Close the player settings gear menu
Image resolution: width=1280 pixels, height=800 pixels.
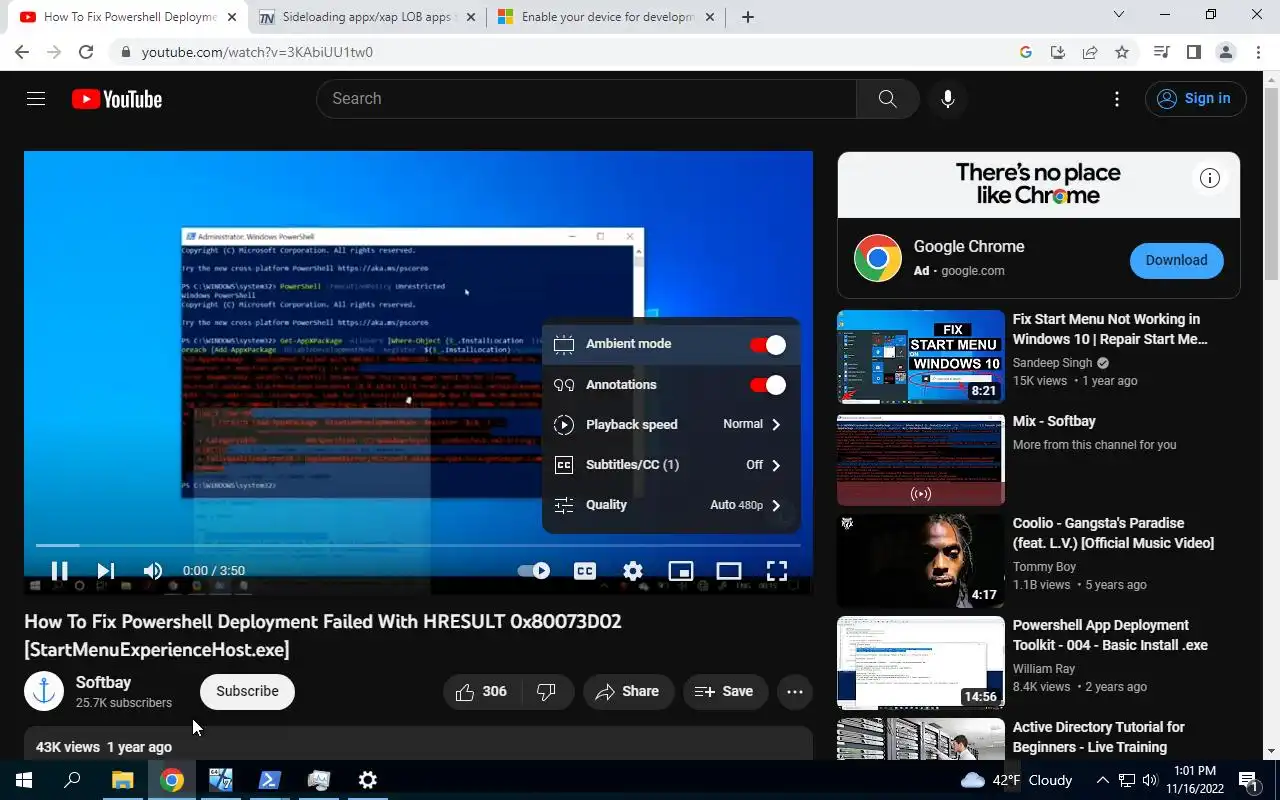[633, 571]
